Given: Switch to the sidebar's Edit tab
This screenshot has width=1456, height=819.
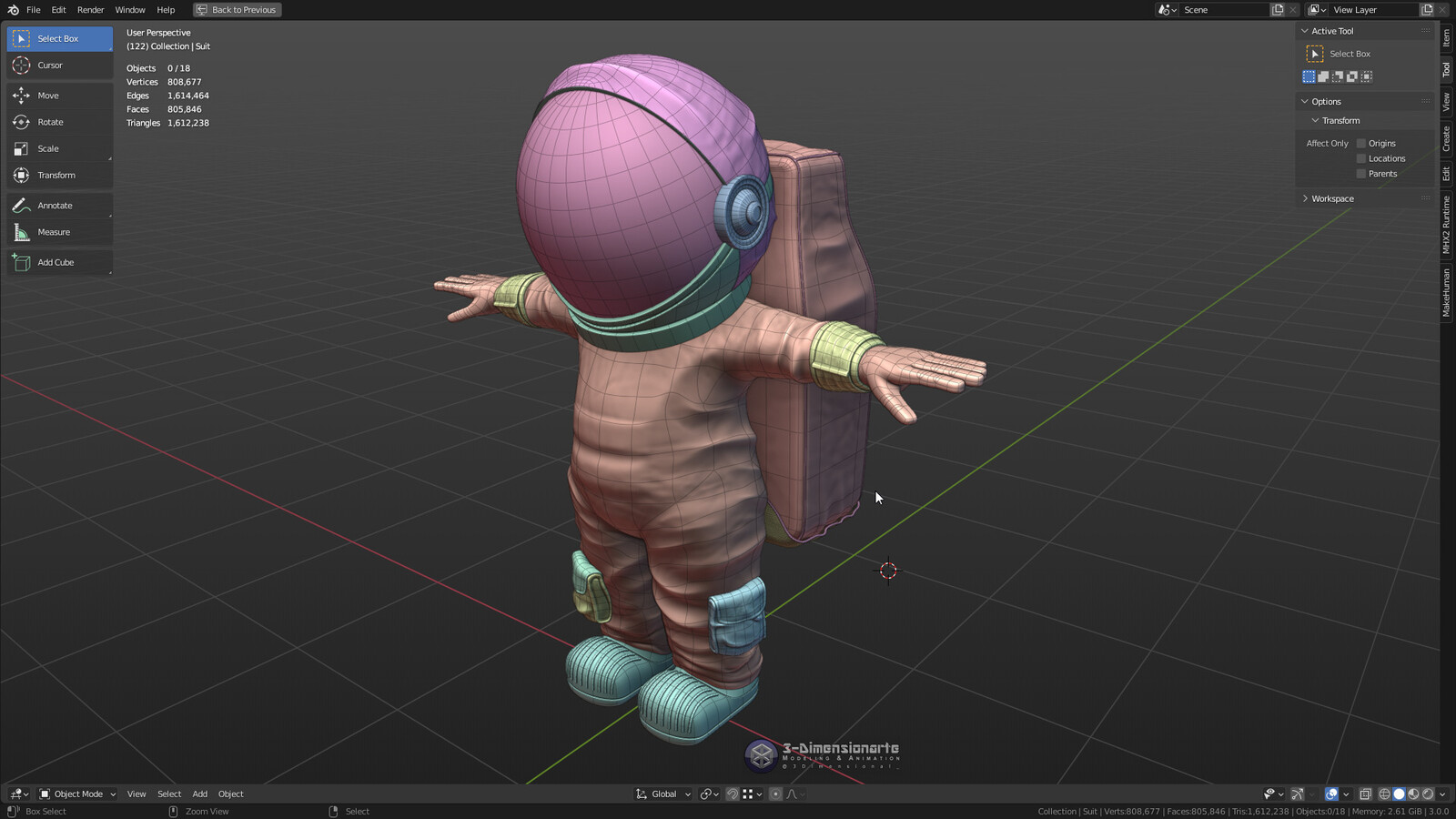Looking at the screenshot, I should tap(1446, 174).
